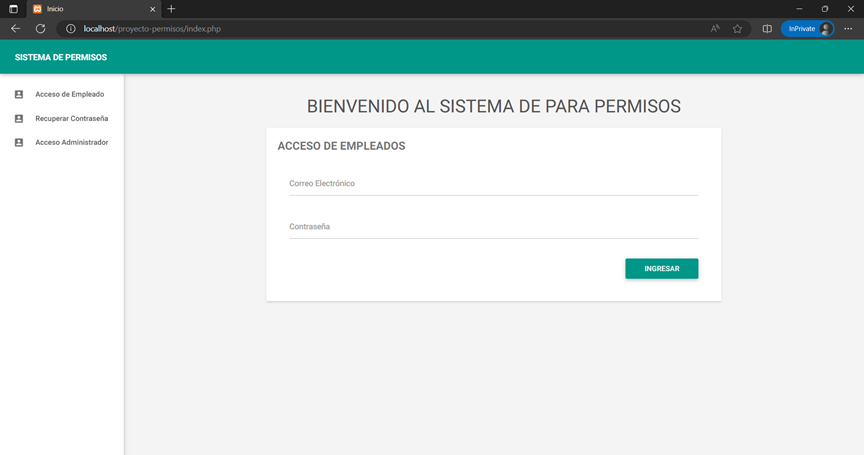
Task: Open the split screen icon
Action: (767, 29)
